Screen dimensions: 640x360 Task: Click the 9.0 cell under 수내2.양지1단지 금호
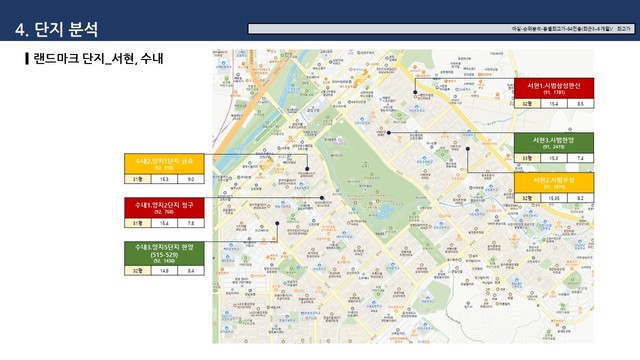191,179
